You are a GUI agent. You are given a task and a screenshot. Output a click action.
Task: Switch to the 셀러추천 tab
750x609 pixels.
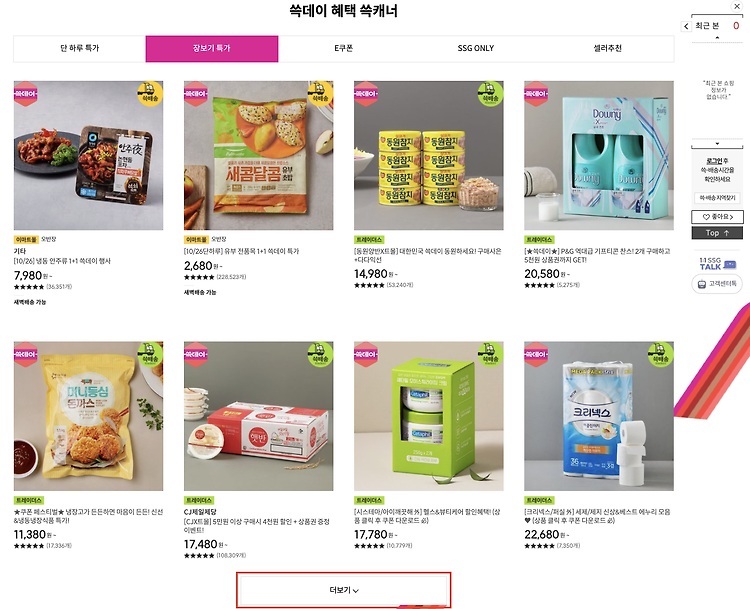pyautogui.click(x=607, y=48)
